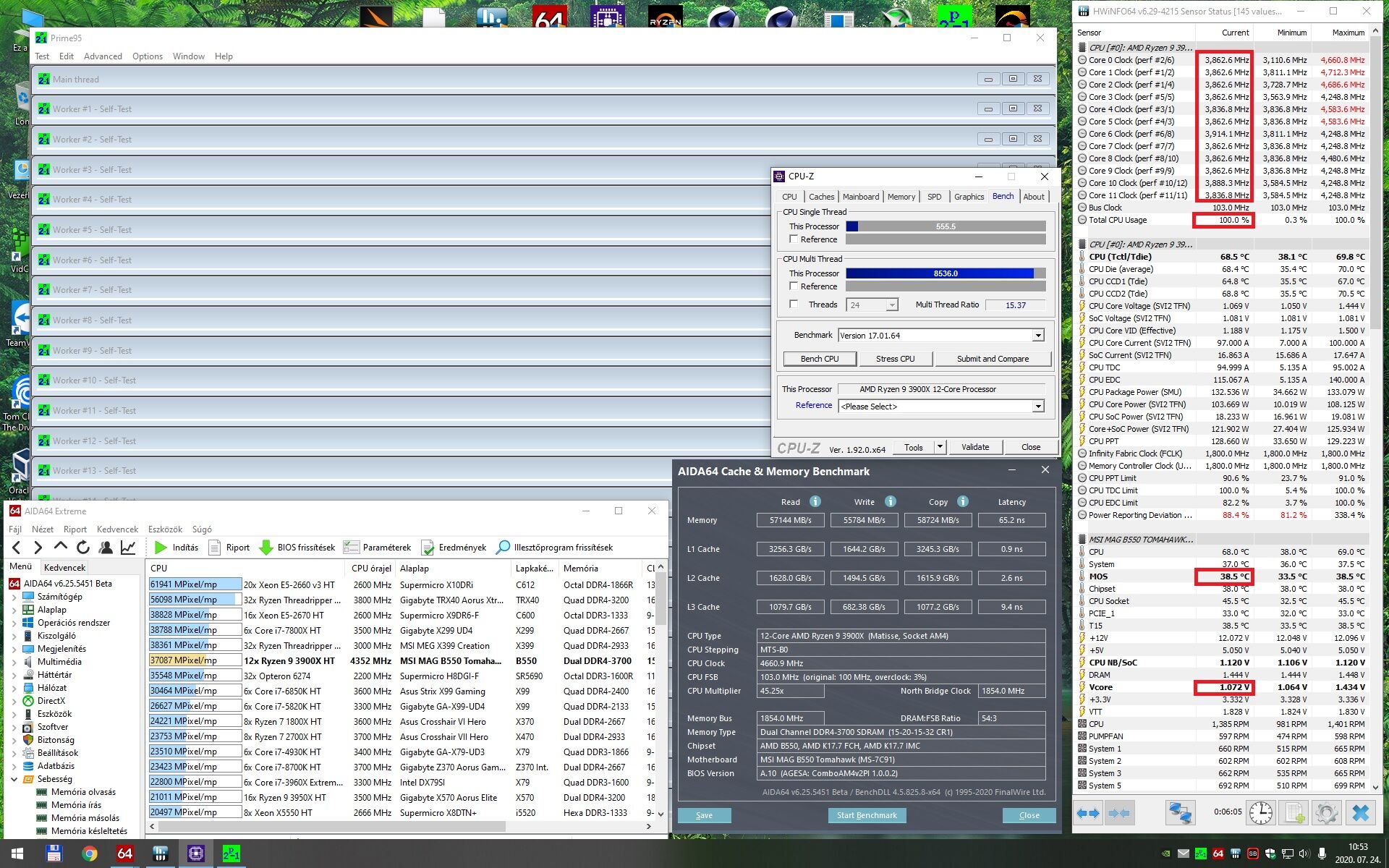The height and width of the screenshot is (868, 1389).
Task: Click Read info icon in AIDA64 benchmark
Action: click(815, 501)
